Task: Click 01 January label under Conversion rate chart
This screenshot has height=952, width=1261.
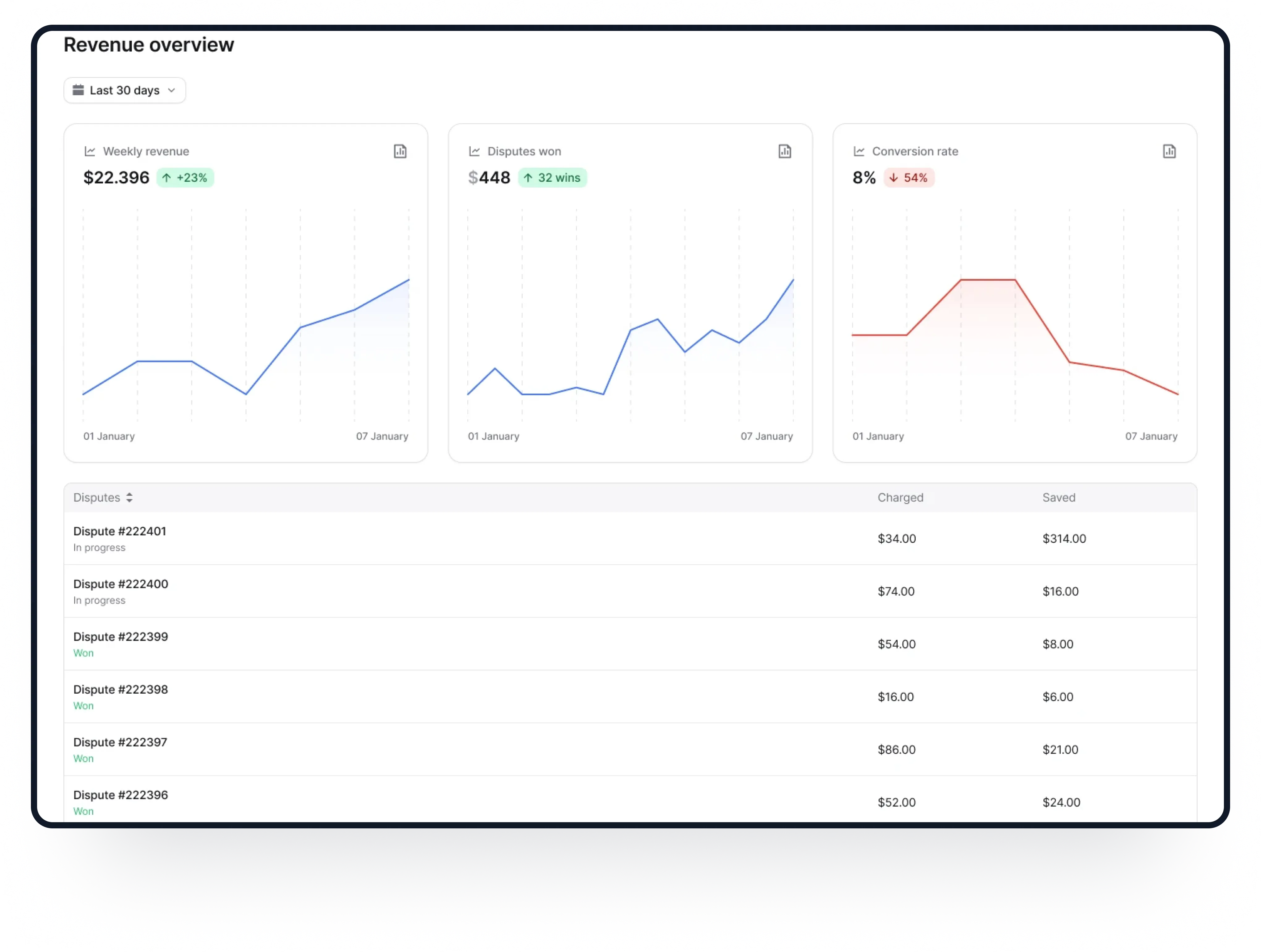Action: (878, 436)
